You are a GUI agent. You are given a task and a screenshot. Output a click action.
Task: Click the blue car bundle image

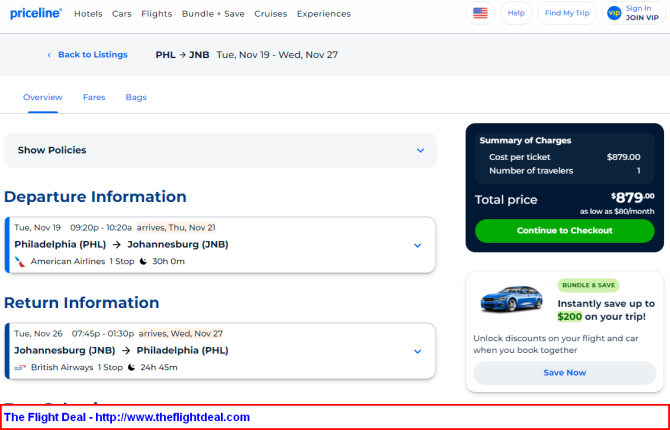pos(511,298)
